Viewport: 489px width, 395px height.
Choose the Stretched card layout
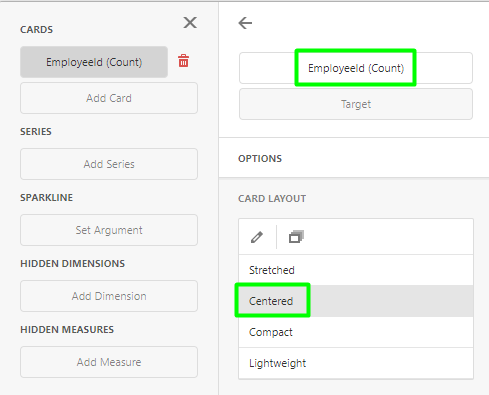coord(356,270)
